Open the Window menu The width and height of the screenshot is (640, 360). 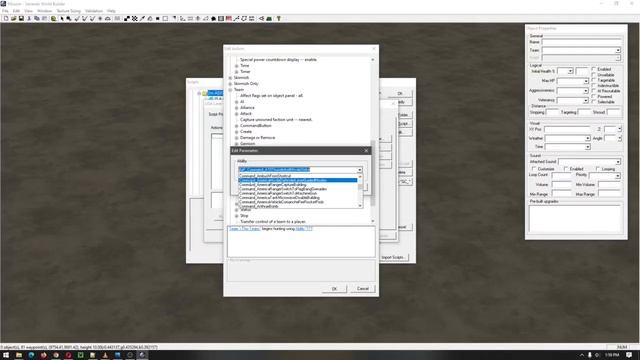click(x=44, y=11)
